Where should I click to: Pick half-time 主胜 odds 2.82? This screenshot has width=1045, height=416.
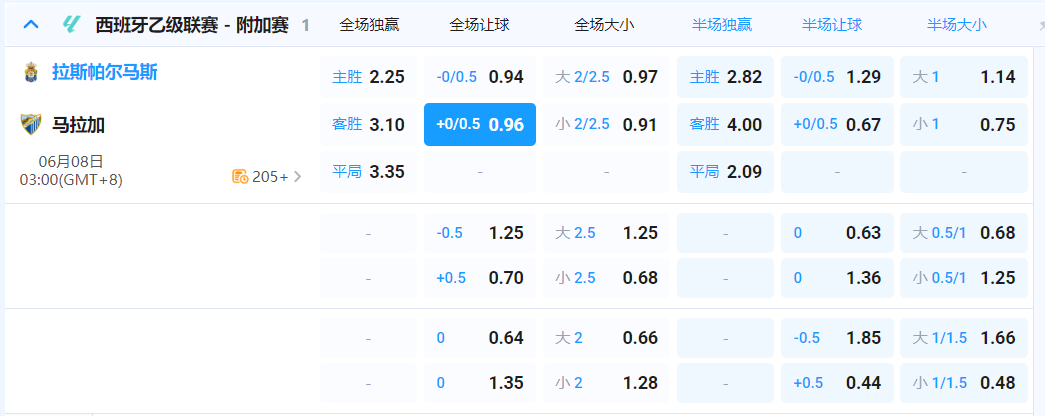725,77
